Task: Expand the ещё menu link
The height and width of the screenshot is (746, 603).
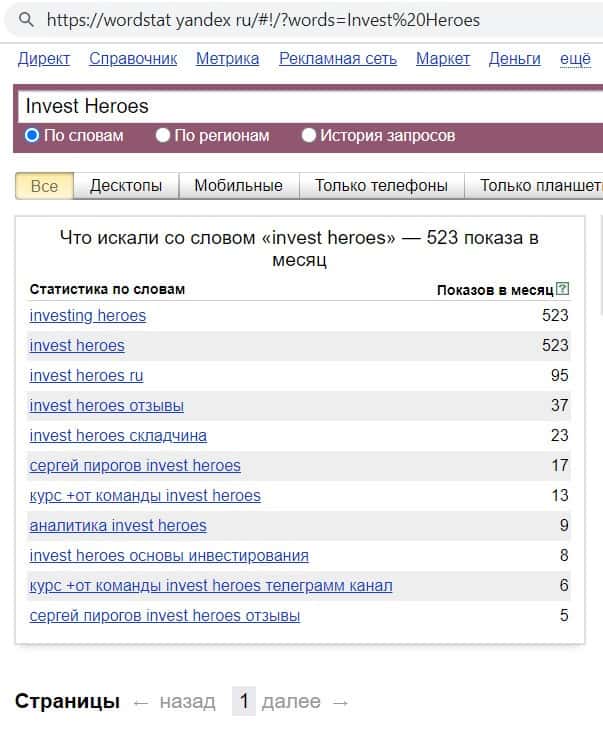Action: (575, 59)
